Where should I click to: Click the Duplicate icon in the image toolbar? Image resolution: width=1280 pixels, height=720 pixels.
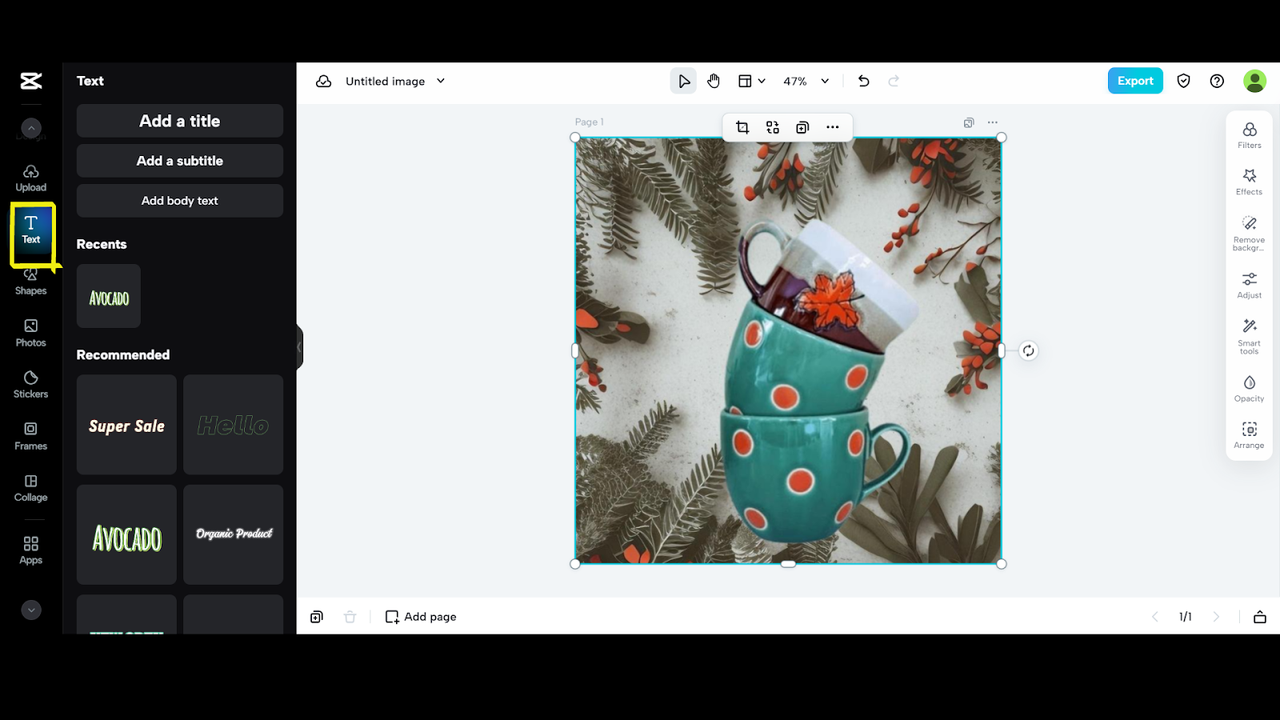(x=802, y=127)
